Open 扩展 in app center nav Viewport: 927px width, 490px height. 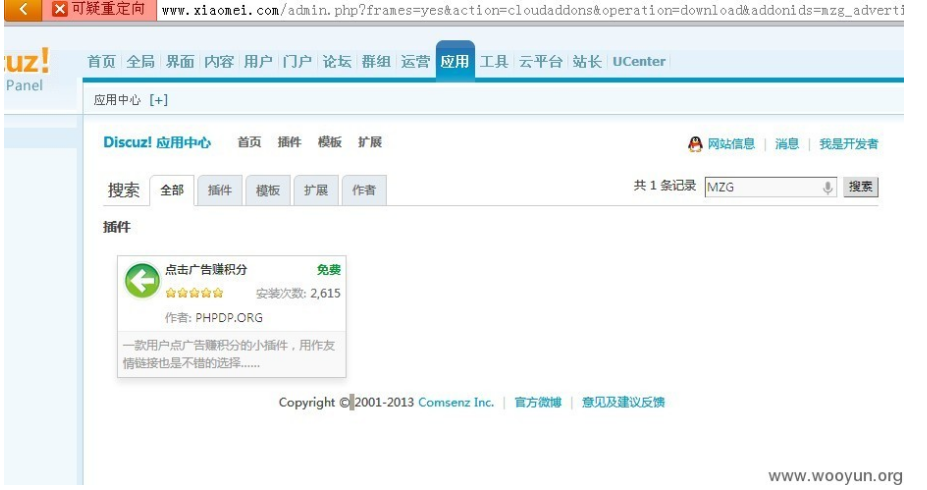click(370, 142)
